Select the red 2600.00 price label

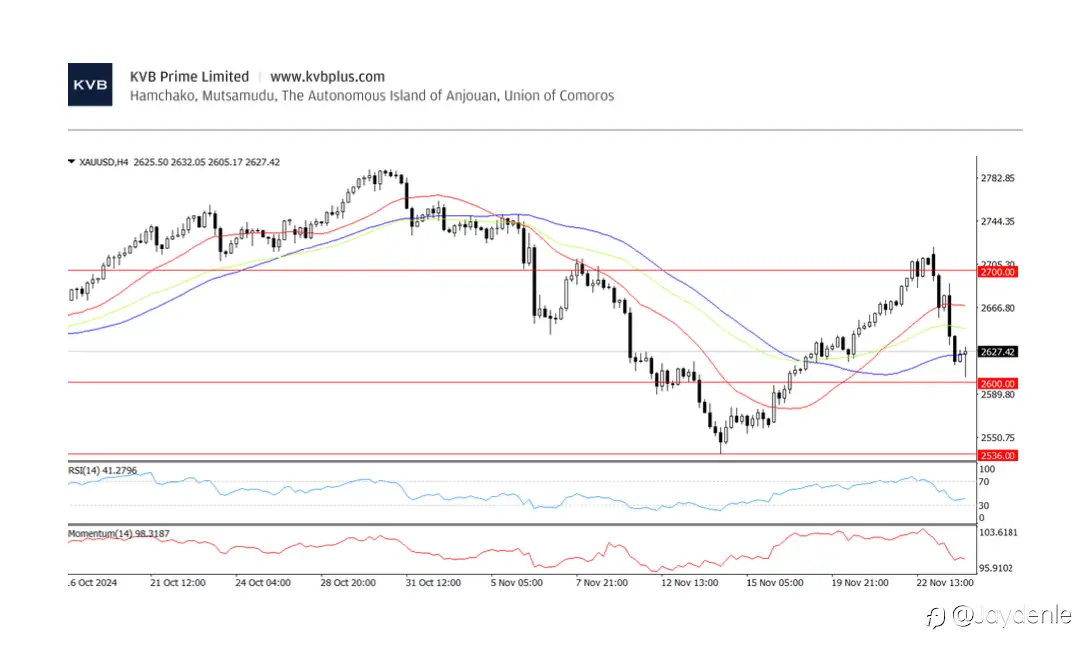(x=998, y=384)
